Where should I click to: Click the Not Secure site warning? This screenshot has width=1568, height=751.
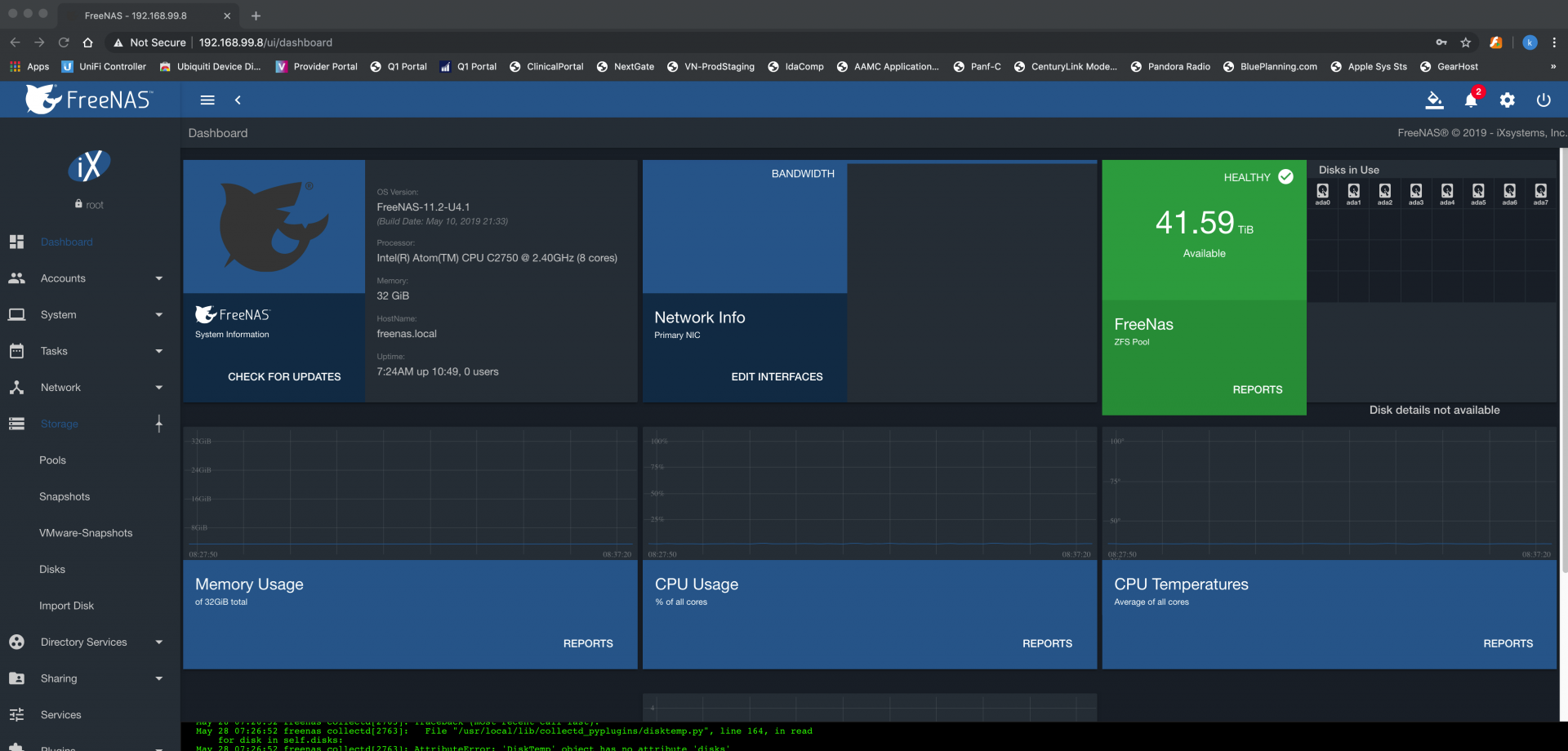click(149, 42)
